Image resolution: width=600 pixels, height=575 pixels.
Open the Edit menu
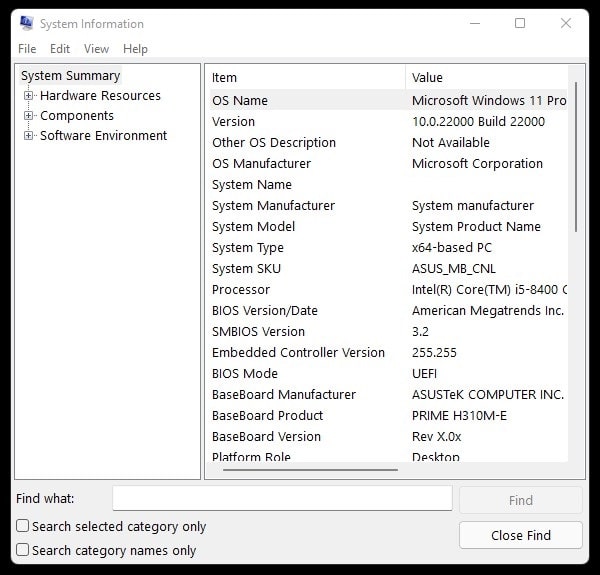coord(60,49)
